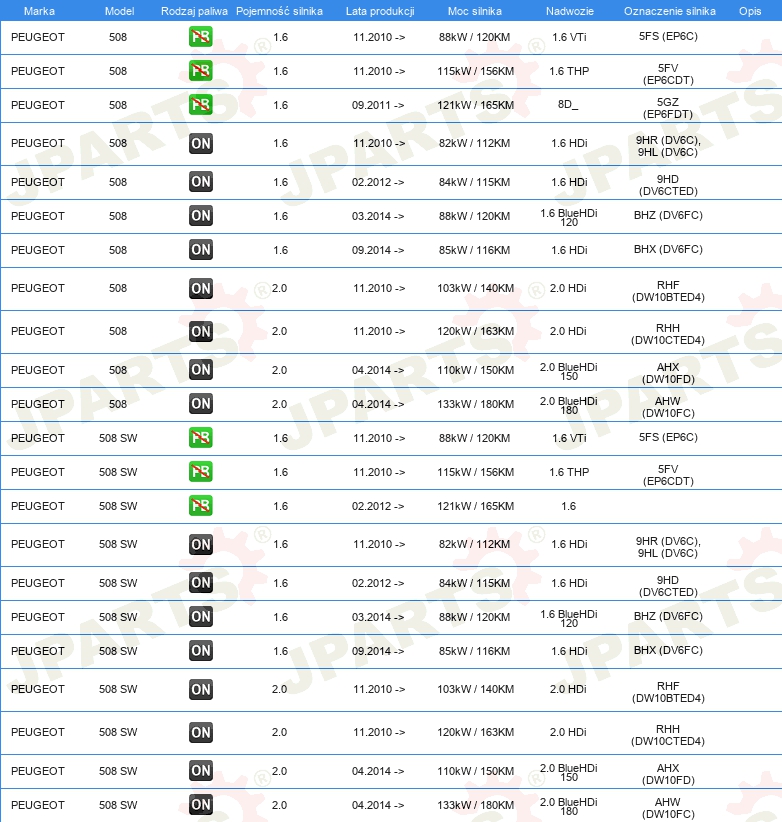Click the ON diesel icon in the 508 RHH (DW10CTED4) row

[x=201, y=331]
